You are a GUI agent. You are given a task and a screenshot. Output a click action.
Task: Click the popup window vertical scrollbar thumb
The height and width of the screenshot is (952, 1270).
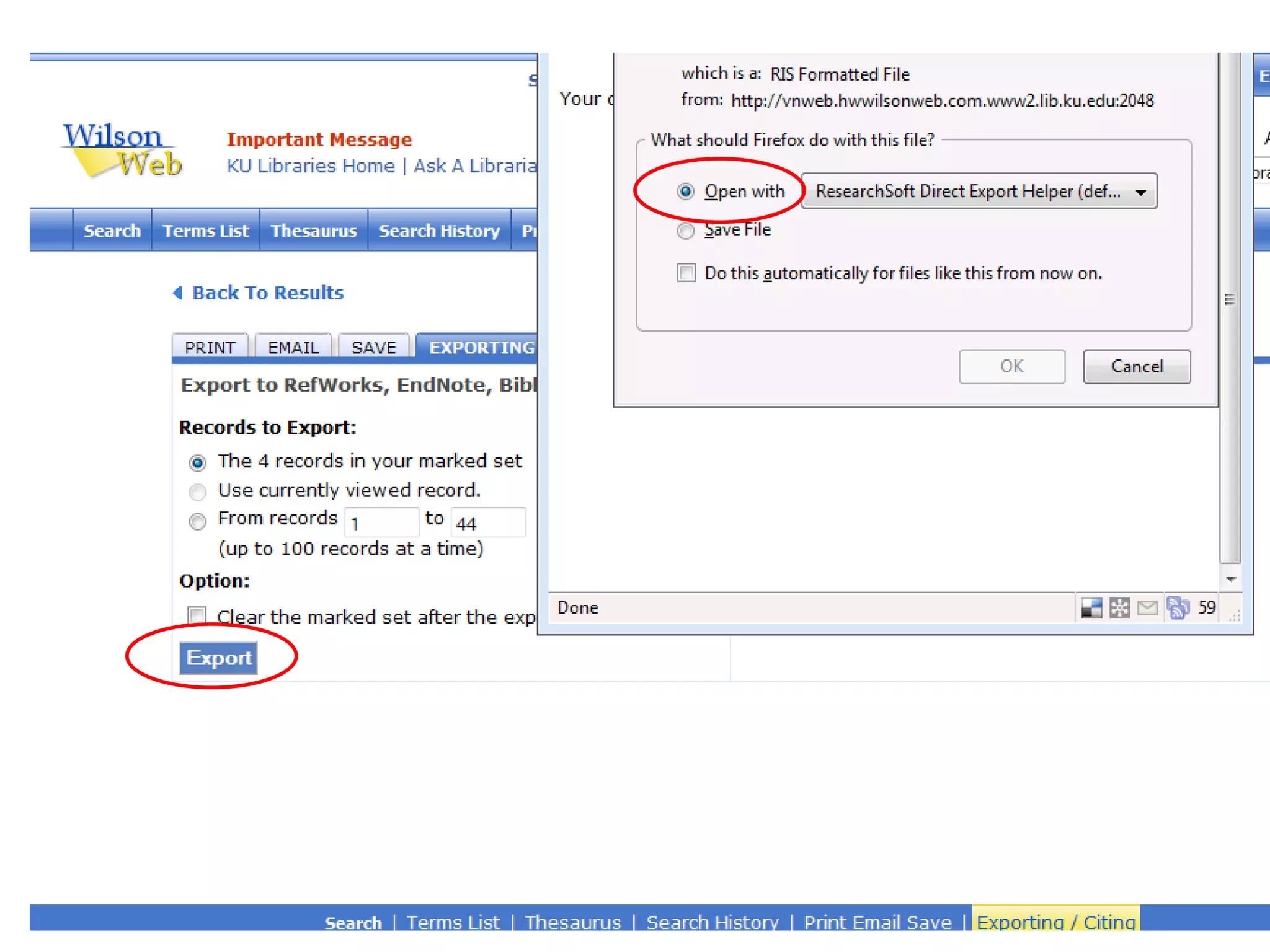[x=1230, y=300]
